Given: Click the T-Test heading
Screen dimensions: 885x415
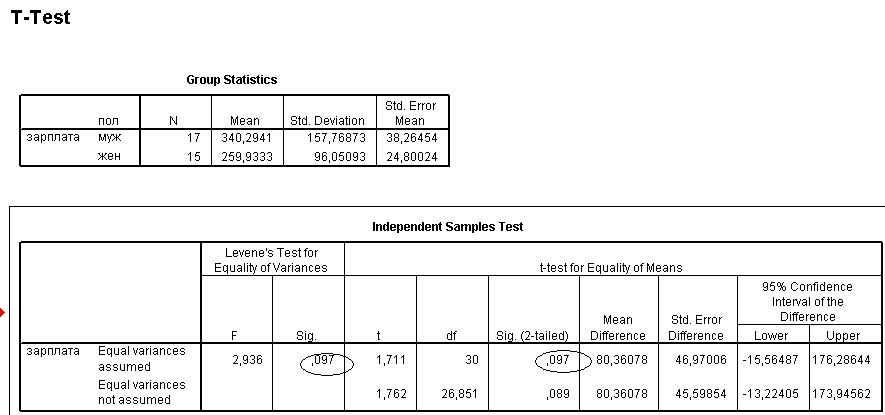Looking at the screenshot, I should click(x=40, y=18).
